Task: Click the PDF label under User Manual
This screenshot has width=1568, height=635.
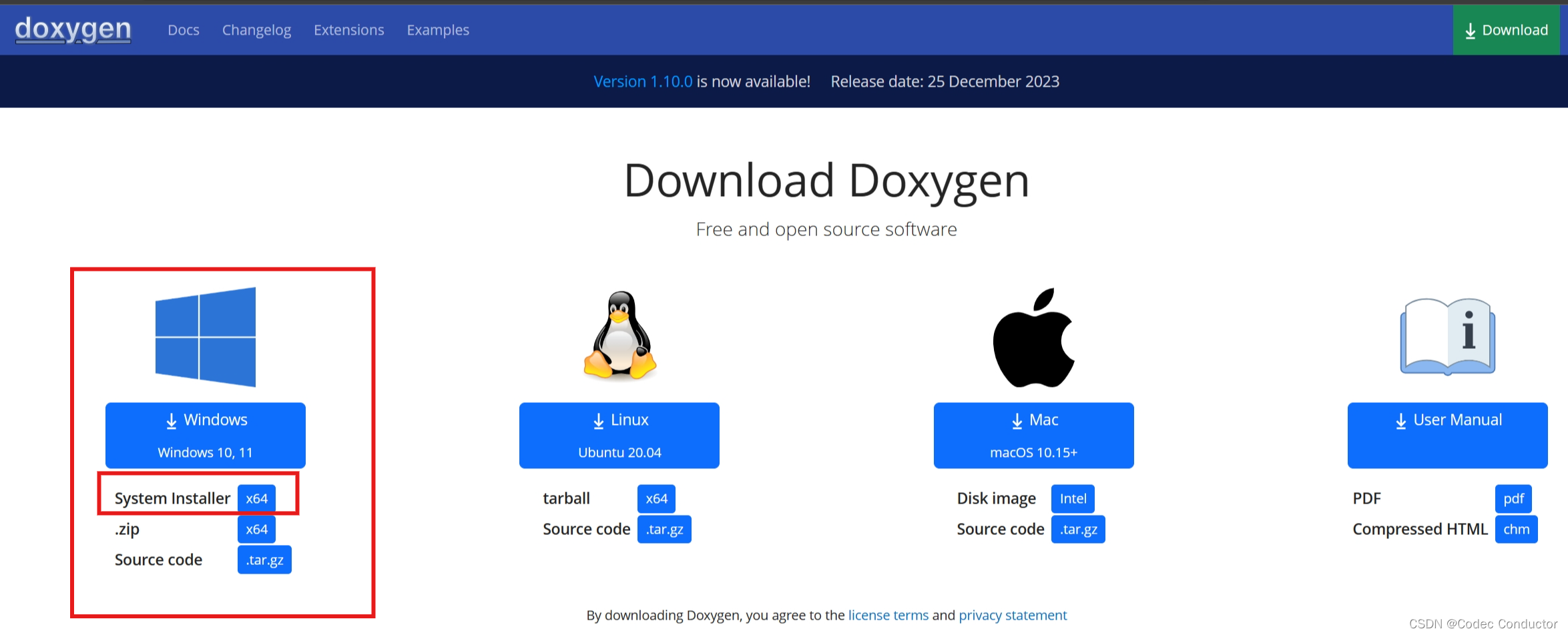Action: (1366, 498)
